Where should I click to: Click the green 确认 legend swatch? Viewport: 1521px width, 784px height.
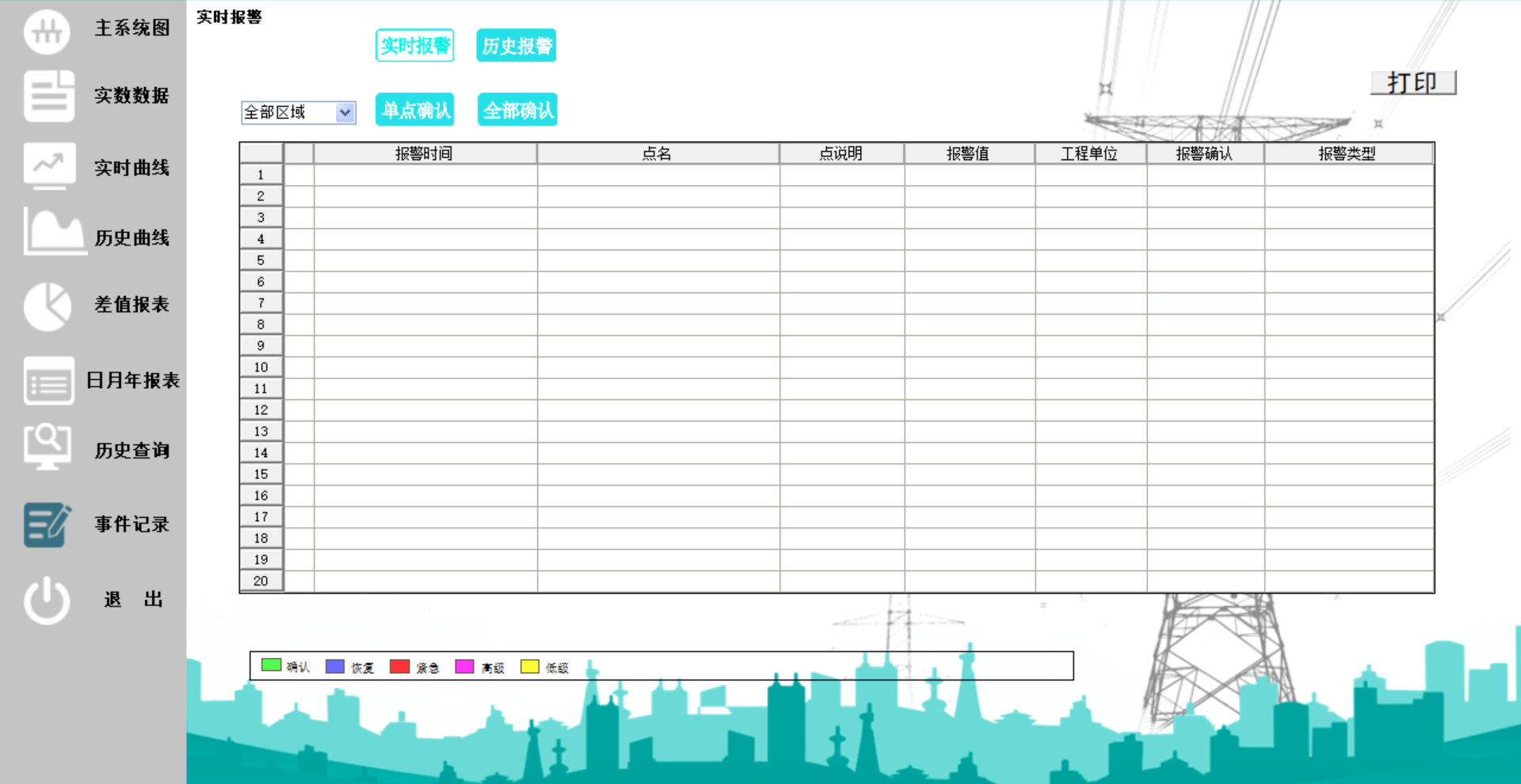coord(270,665)
